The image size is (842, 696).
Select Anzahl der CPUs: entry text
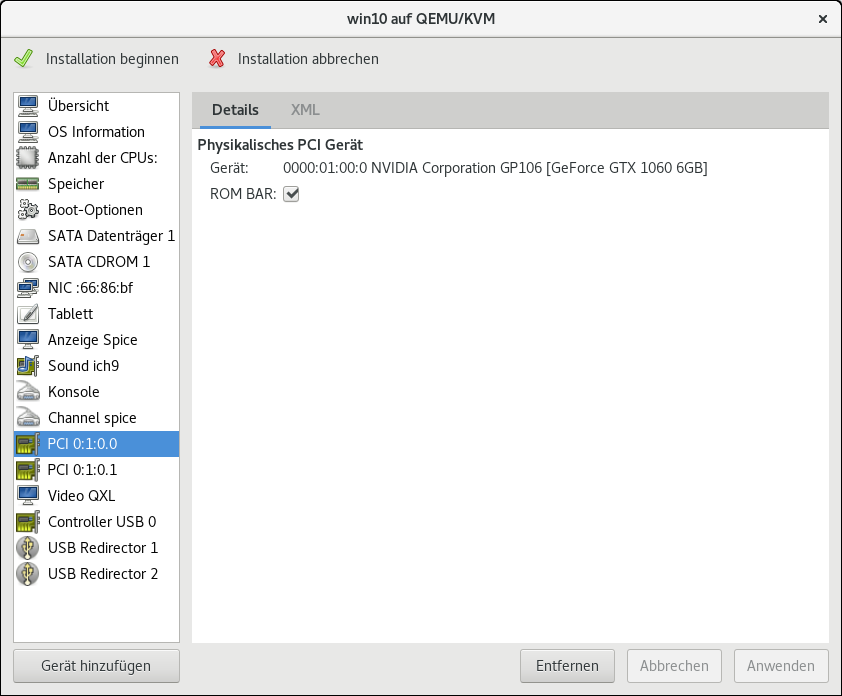click(103, 158)
